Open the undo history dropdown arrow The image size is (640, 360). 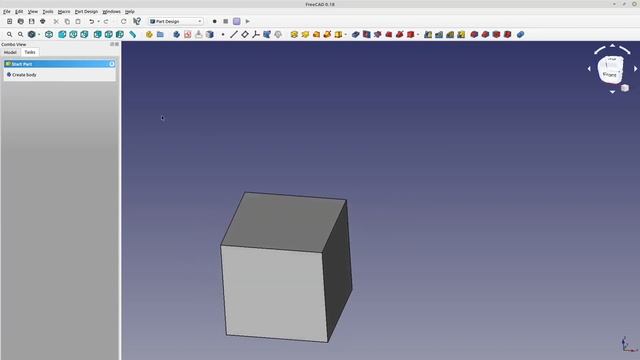coord(98,22)
